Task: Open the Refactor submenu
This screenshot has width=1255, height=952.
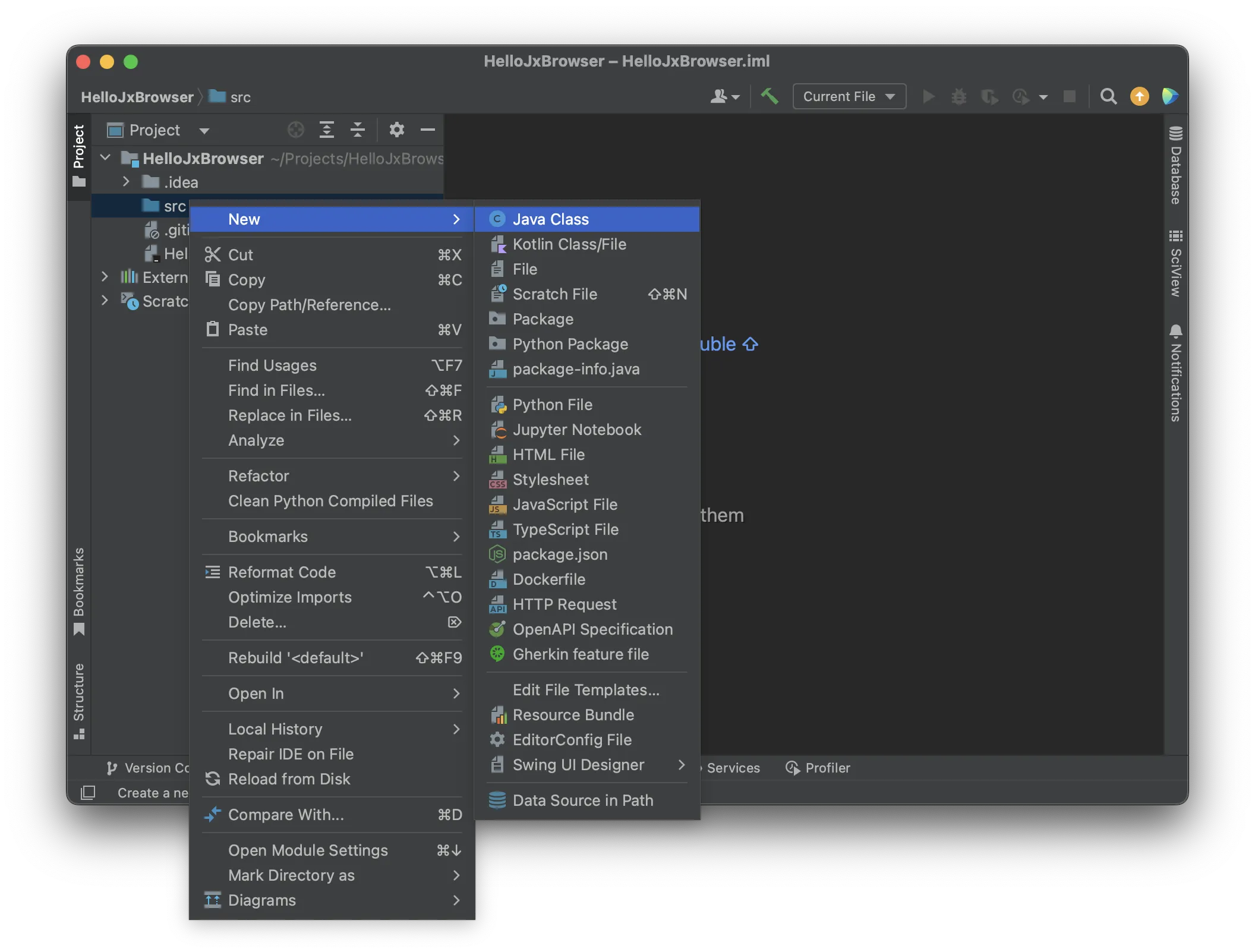Action: click(332, 476)
